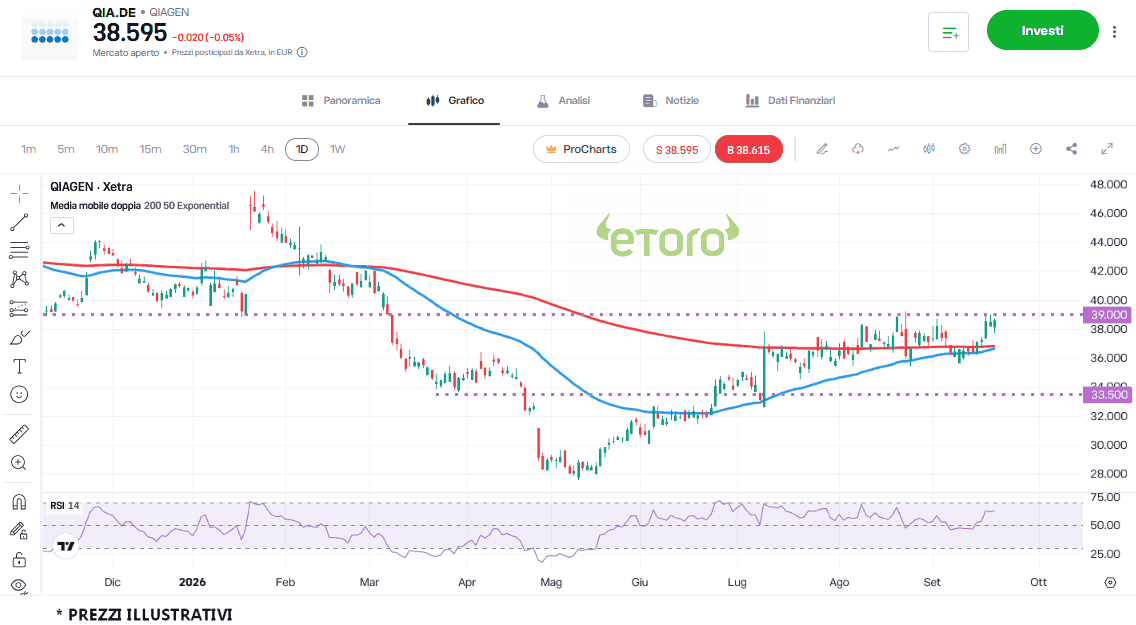Viewport: 1136px width, 625px height.
Task: Select the 30m timeframe
Action: [x=194, y=149]
